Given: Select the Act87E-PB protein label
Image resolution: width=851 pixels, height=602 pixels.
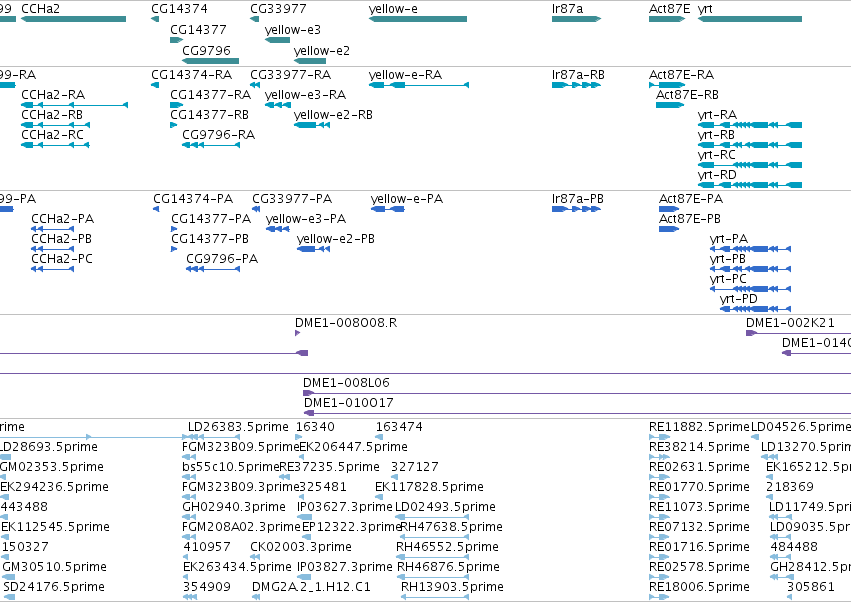Looking at the screenshot, I should [x=690, y=219].
